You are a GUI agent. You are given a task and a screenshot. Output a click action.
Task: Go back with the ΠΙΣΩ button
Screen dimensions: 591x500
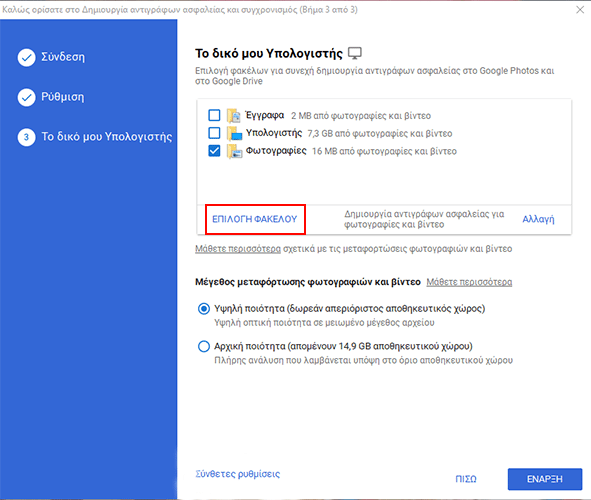466,479
